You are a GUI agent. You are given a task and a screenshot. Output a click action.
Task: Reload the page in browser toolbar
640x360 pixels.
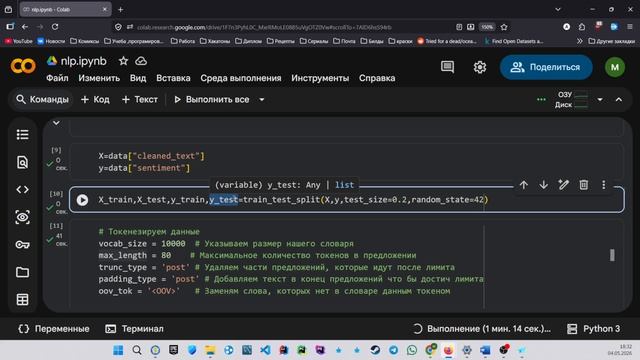pyautogui.click(x=55, y=27)
